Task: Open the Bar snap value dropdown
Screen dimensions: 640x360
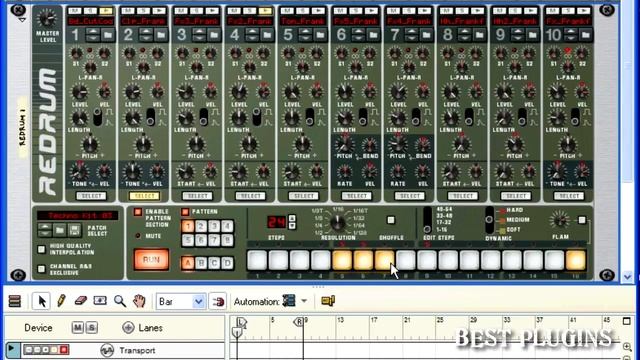Action: tap(198, 302)
